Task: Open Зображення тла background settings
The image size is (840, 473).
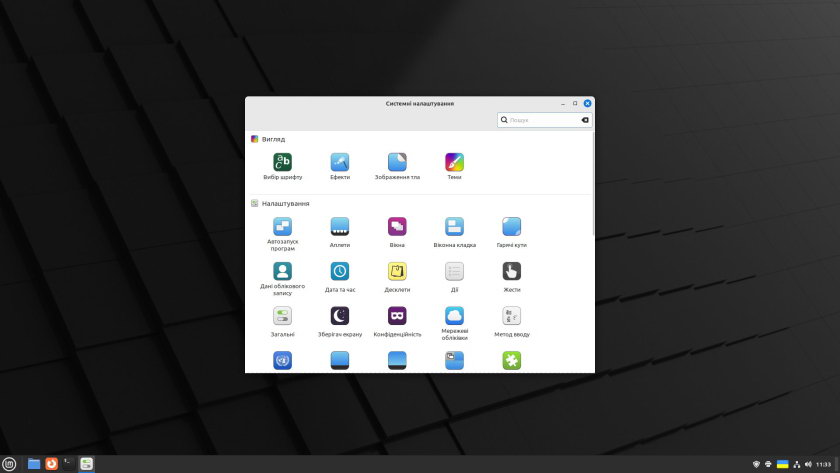Action: point(397,166)
